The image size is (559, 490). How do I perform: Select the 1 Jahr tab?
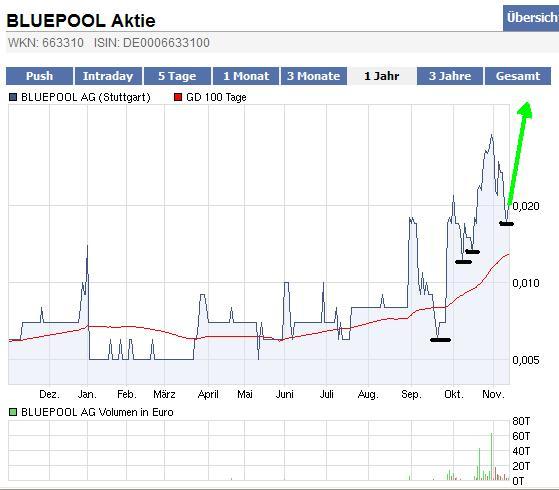[382, 76]
